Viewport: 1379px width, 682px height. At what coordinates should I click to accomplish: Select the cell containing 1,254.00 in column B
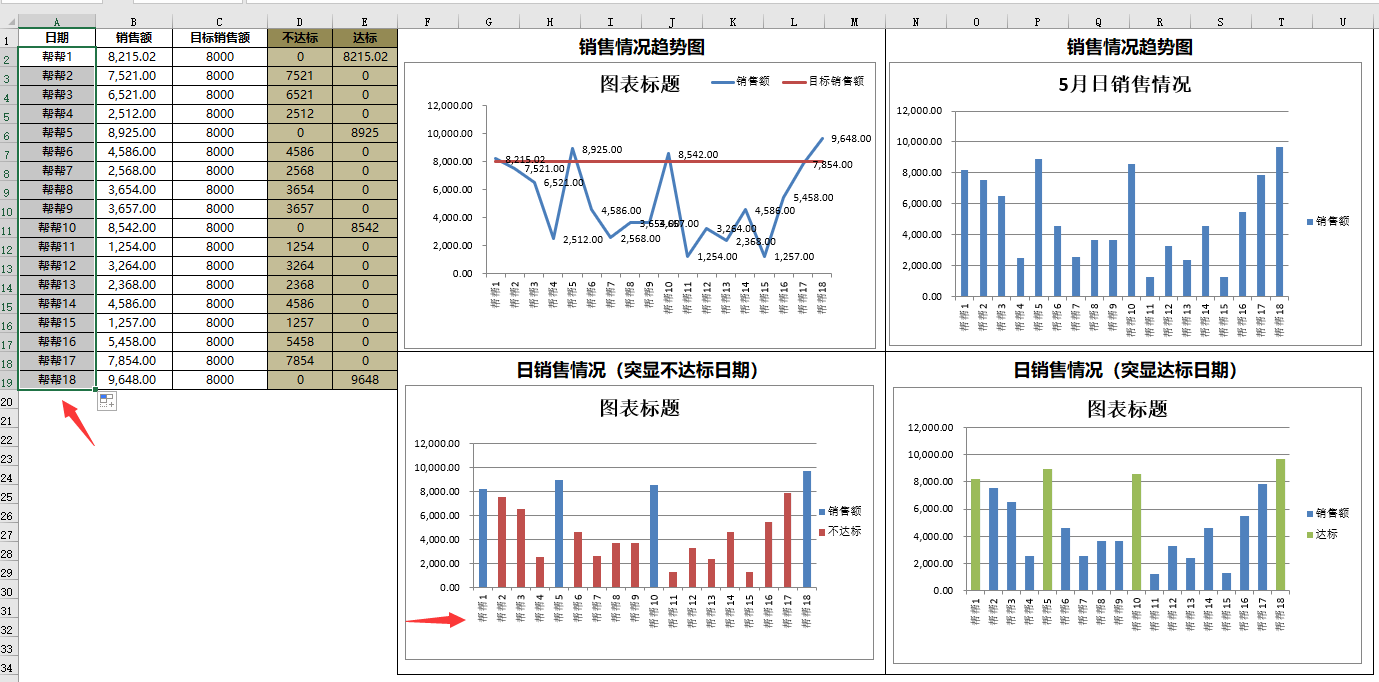coord(133,247)
